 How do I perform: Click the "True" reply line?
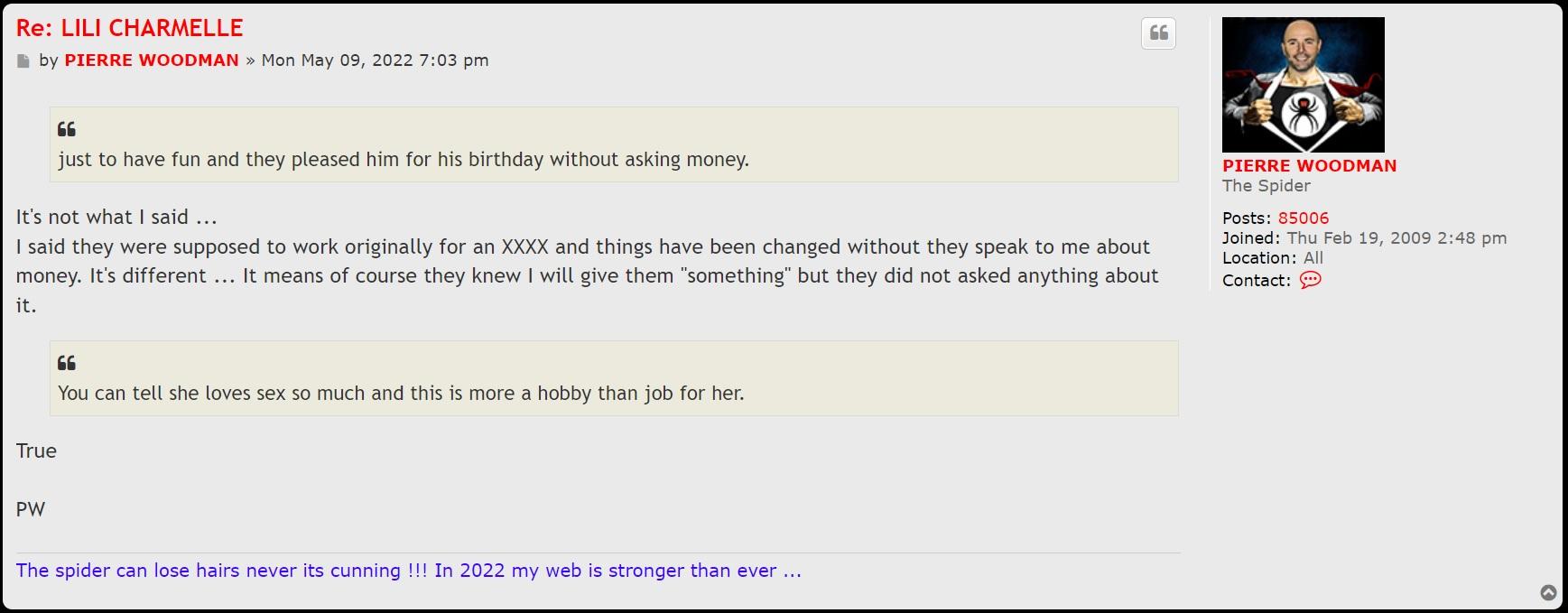36,451
